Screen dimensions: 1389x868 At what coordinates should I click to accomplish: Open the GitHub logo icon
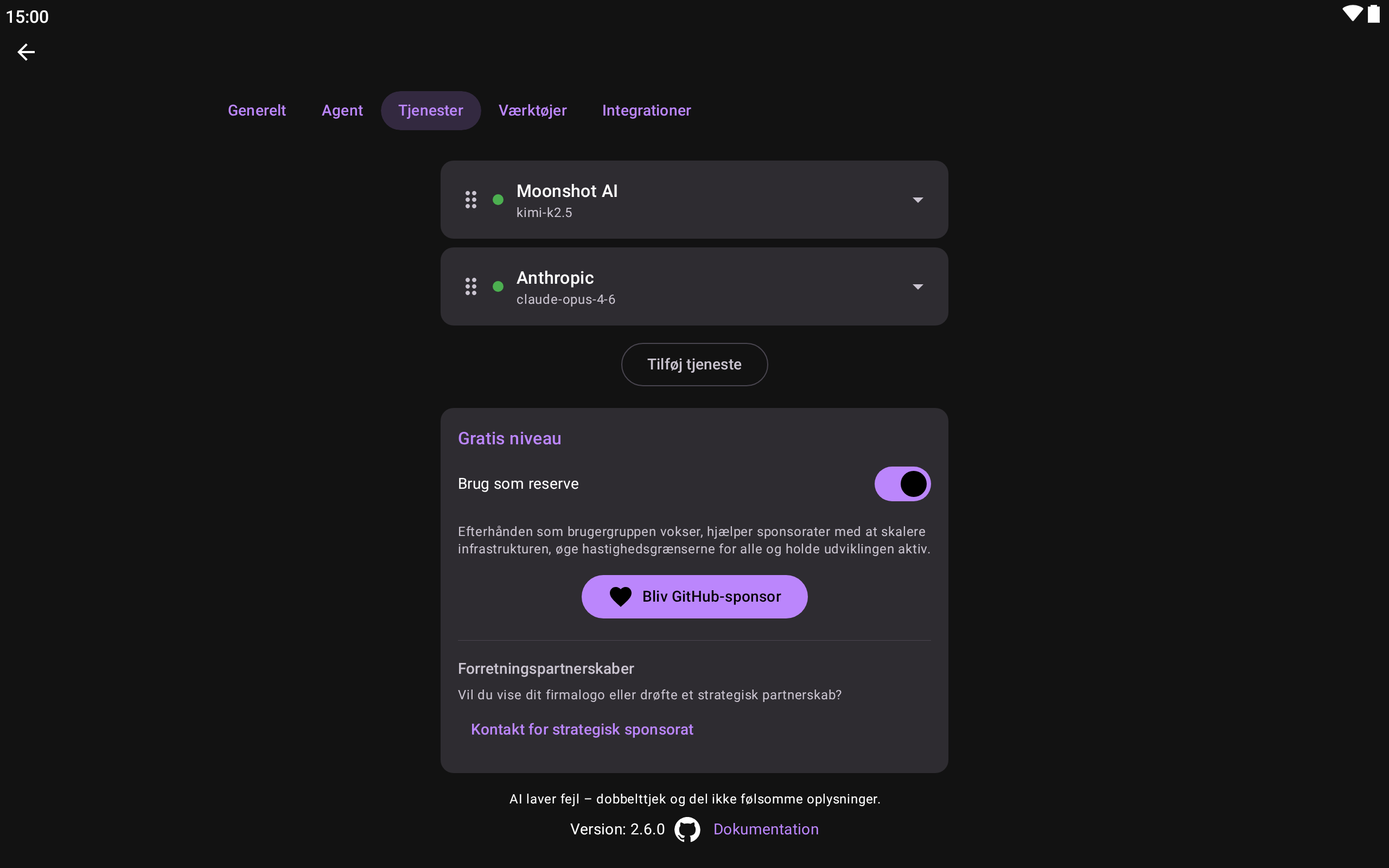[x=687, y=829]
